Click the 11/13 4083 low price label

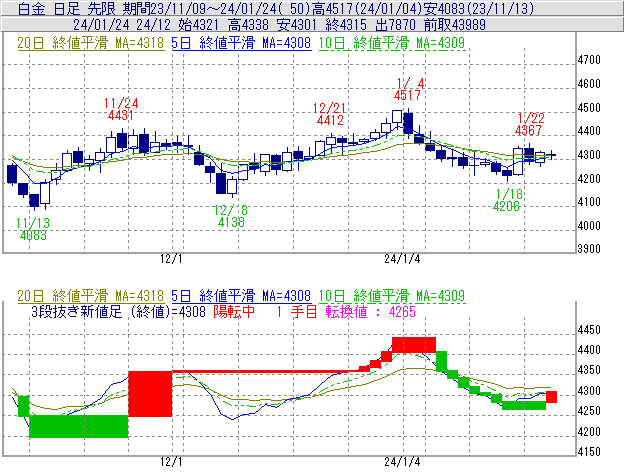tap(32, 229)
